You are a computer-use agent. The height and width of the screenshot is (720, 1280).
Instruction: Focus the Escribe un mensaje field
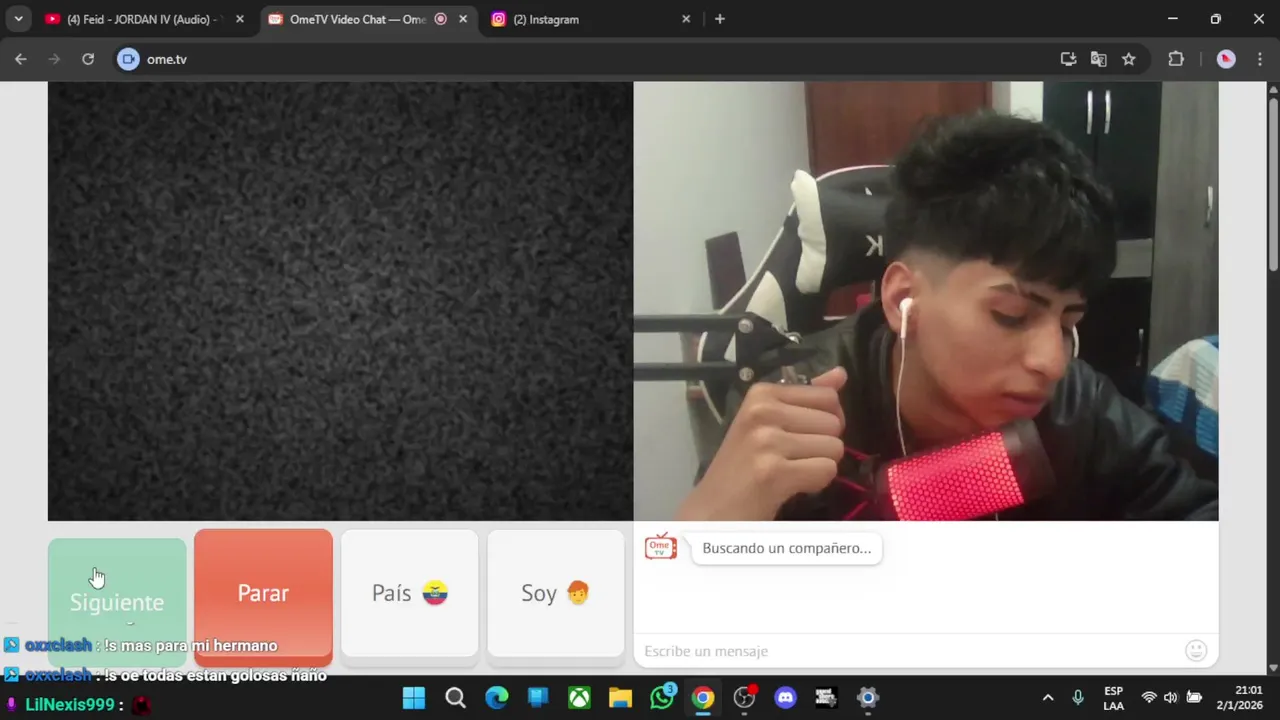tap(908, 651)
